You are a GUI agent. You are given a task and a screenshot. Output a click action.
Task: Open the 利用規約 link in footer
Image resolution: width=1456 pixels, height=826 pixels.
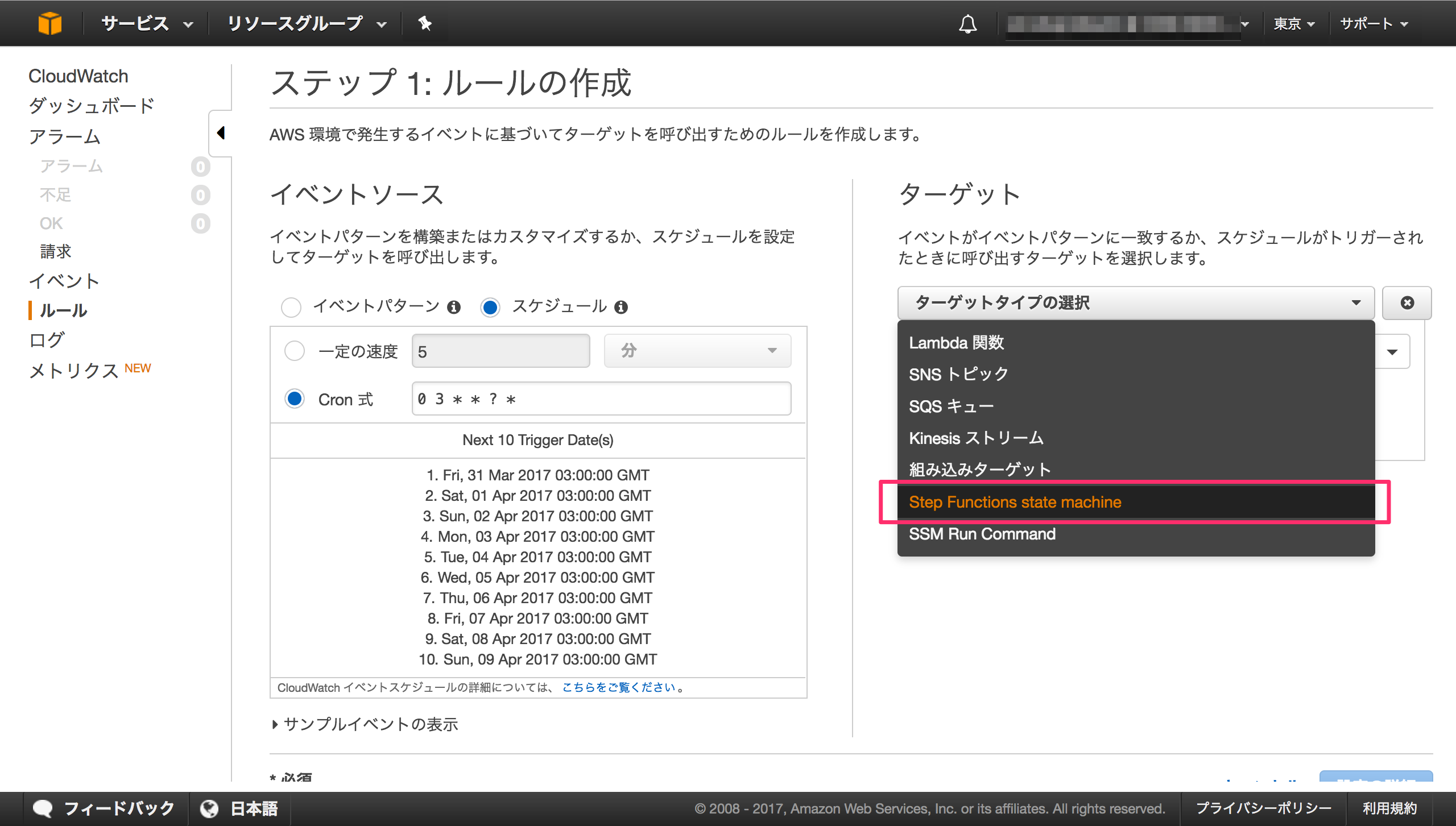point(1390,807)
